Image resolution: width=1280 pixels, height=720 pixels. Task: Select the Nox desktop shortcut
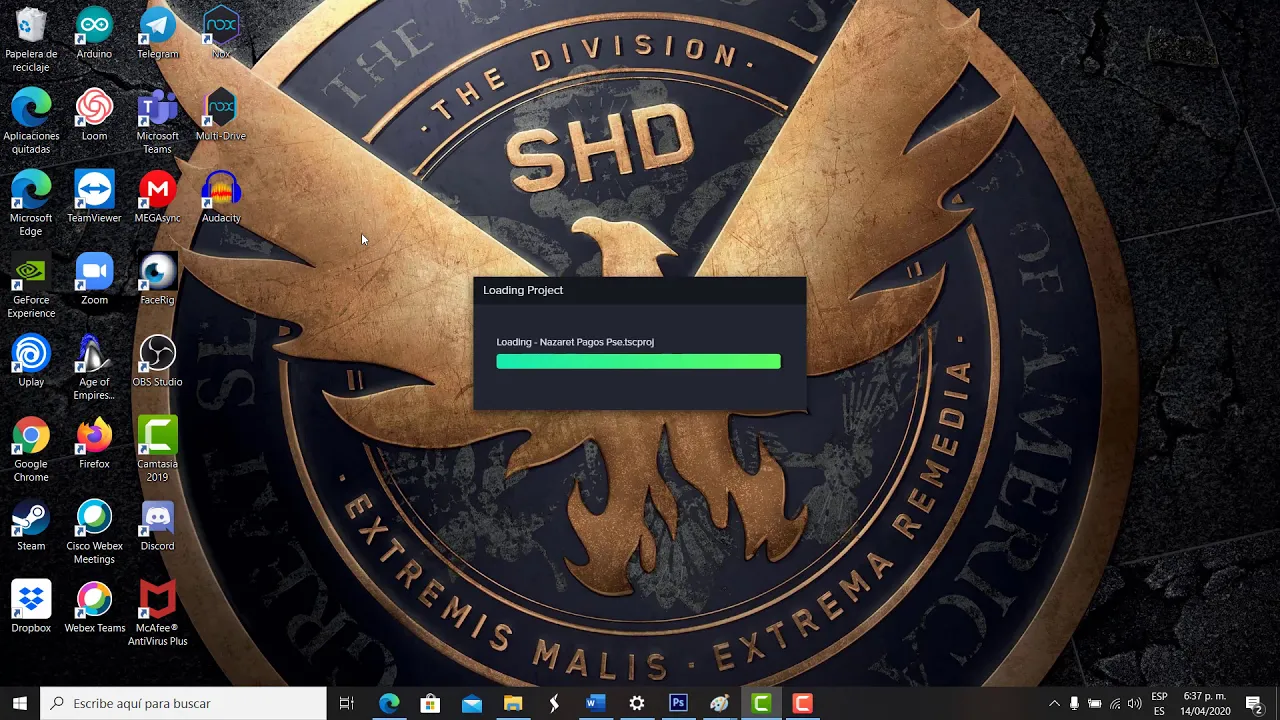(221, 33)
